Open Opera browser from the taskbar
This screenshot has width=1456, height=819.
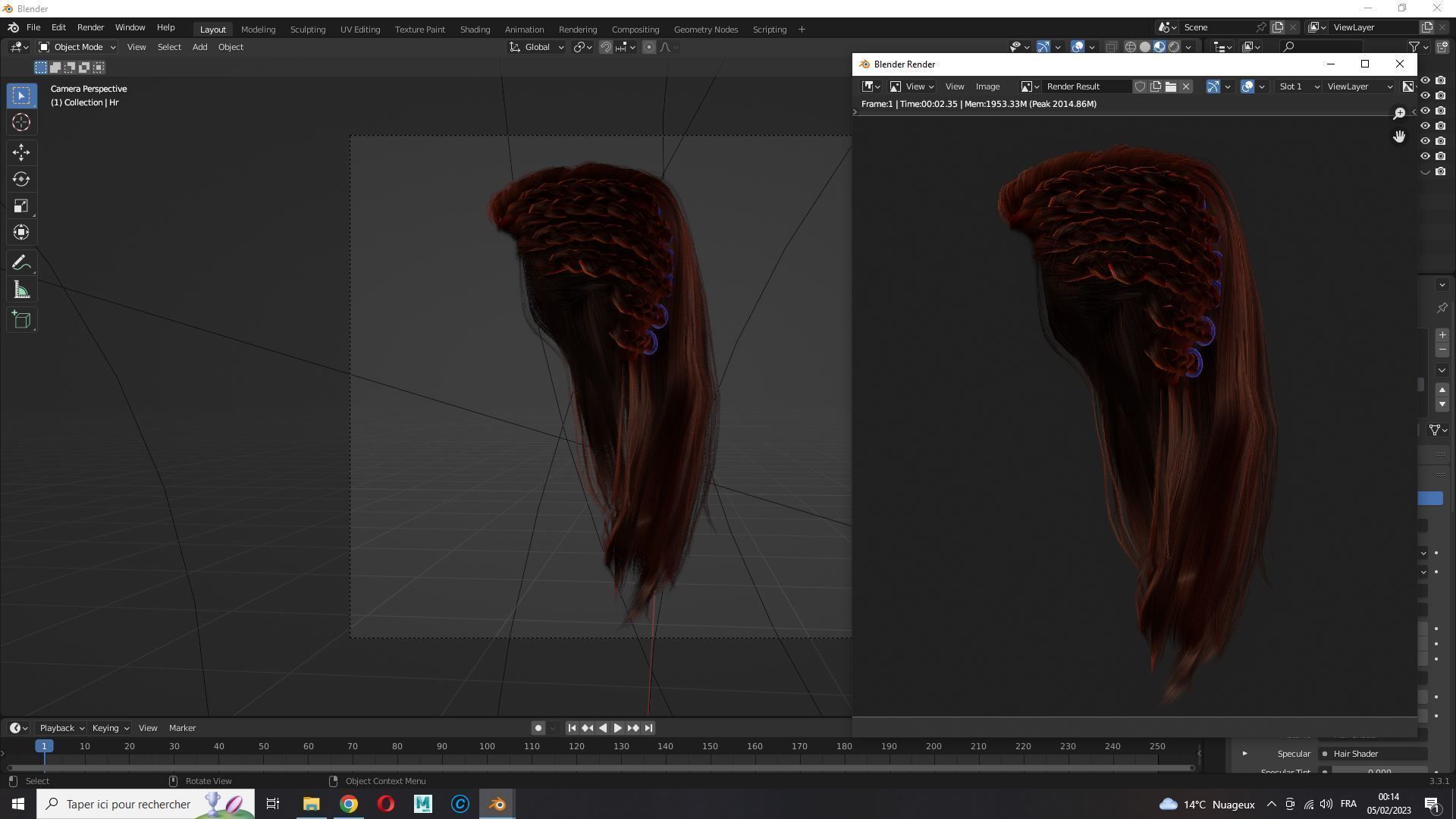[x=385, y=804]
